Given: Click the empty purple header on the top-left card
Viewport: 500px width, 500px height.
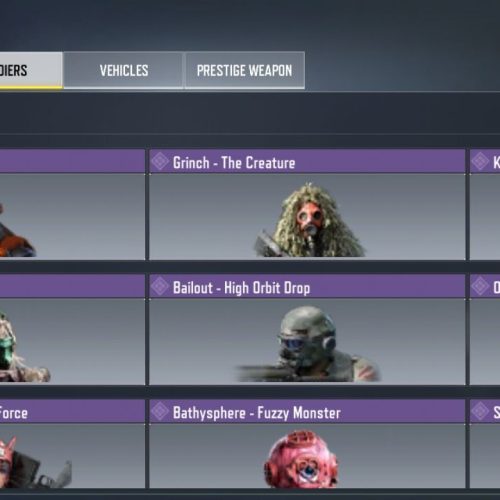Looking at the screenshot, I should [x=72, y=162].
